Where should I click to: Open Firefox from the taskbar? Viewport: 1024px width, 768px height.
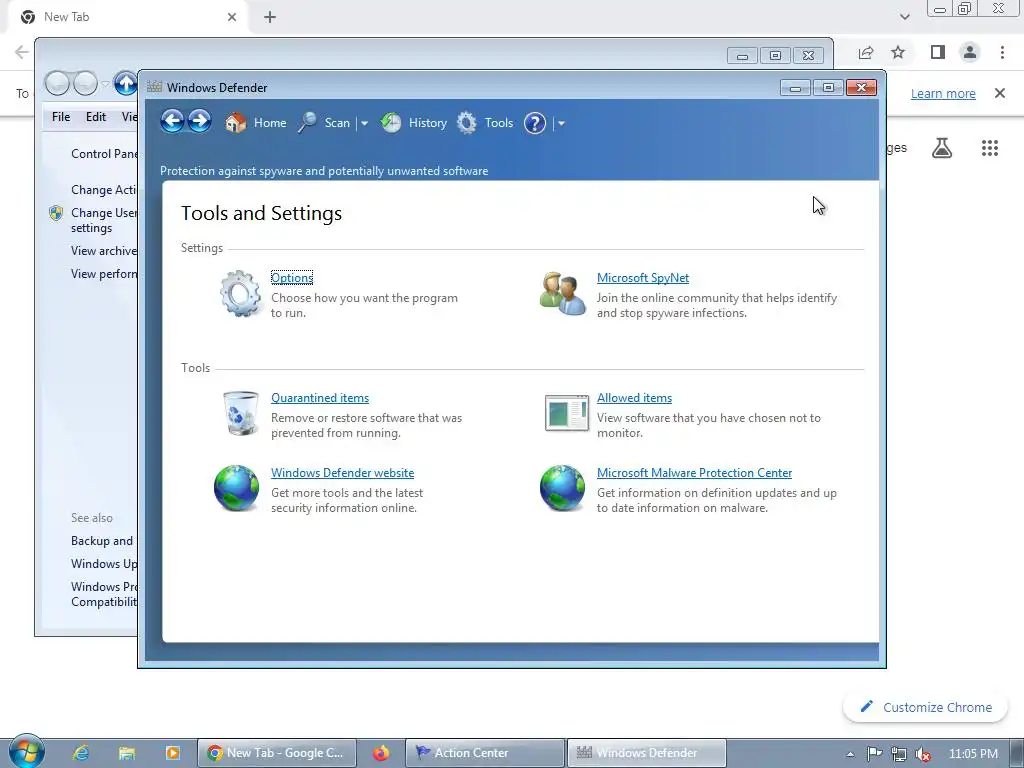pyautogui.click(x=381, y=753)
